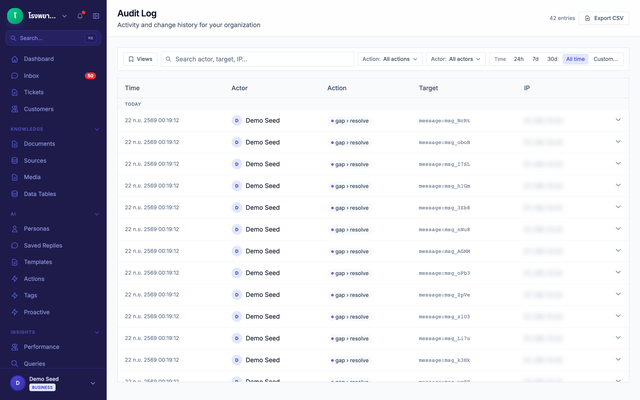This screenshot has width=640, height=400.
Task: Click the BUSINESS plan badge
Action: [42, 387]
